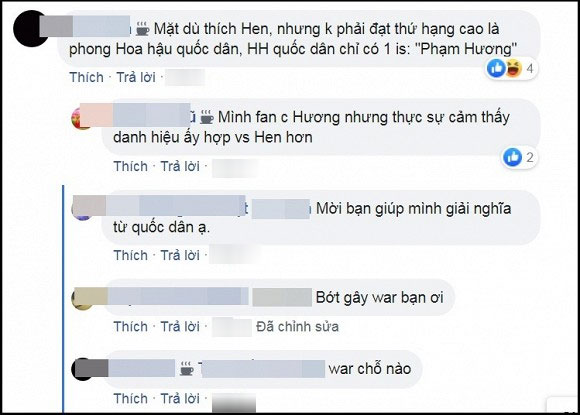The image size is (580, 415).
Task: Click the like reaction on the "Mình fan c Hương" reply
Action: tap(513, 157)
